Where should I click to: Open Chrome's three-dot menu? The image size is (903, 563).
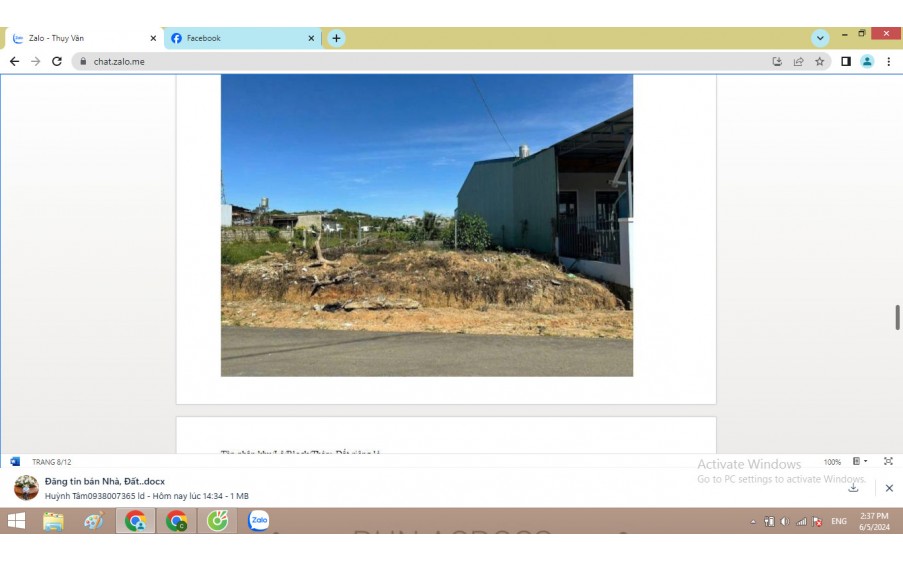888,61
